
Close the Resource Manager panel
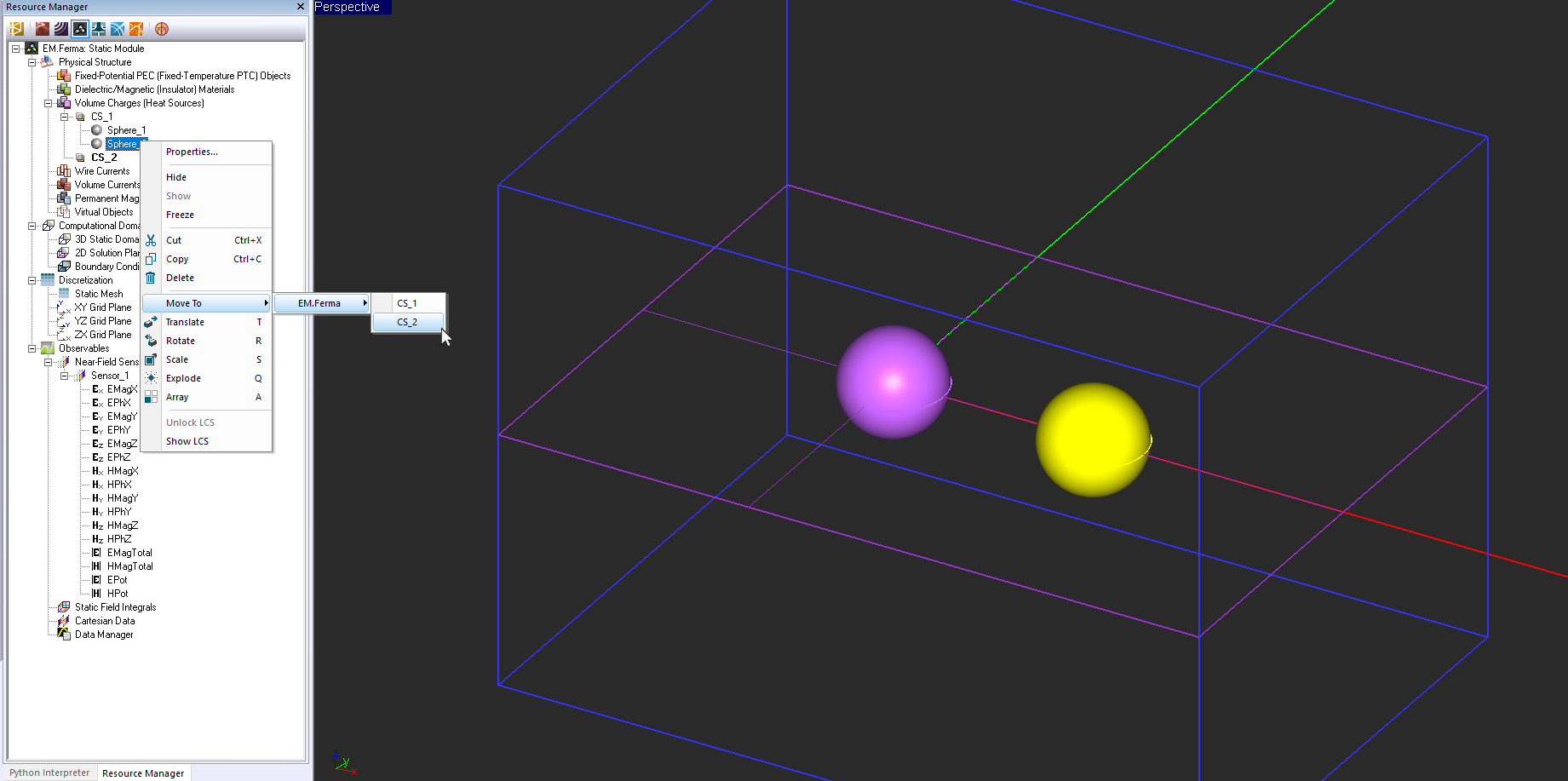click(x=300, y=7)
